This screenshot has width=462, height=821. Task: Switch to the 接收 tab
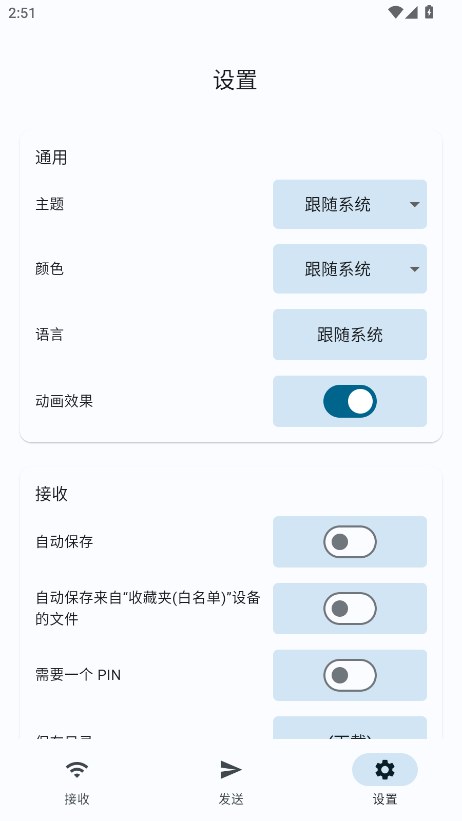pos(77,779)
